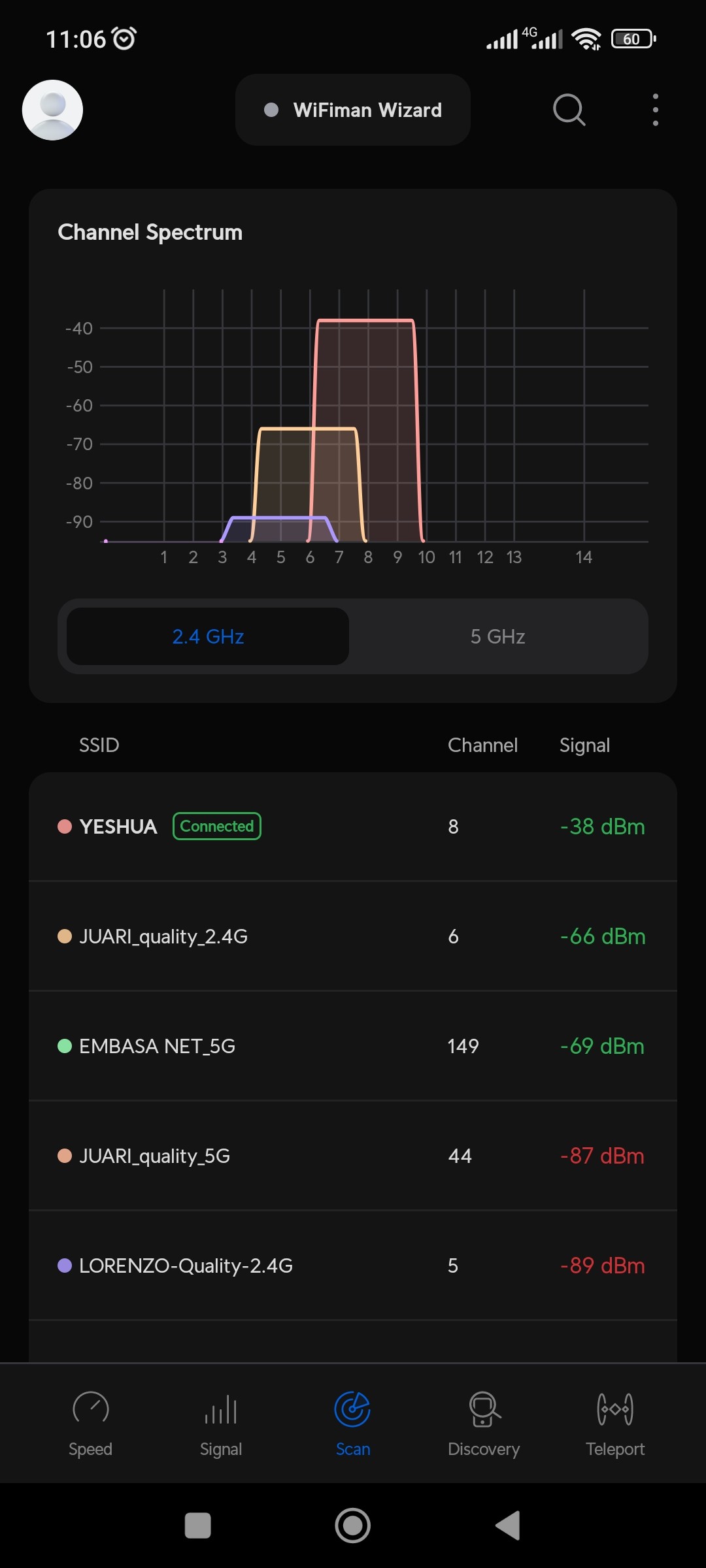Select the YESHUA network row
Screen dimensions: 706x1568
tap(353, 826)
